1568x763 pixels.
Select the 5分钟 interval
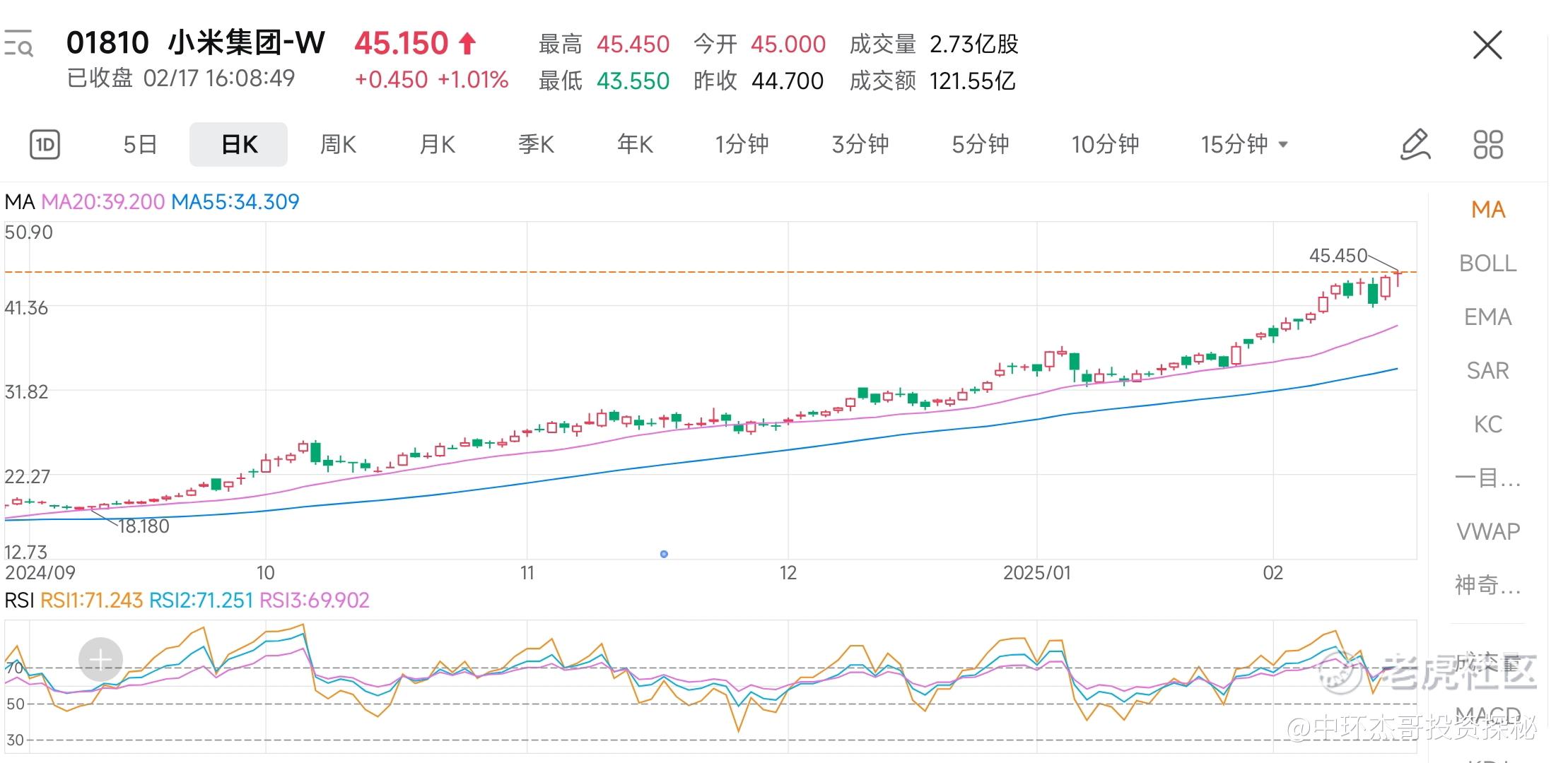(981, 145)
